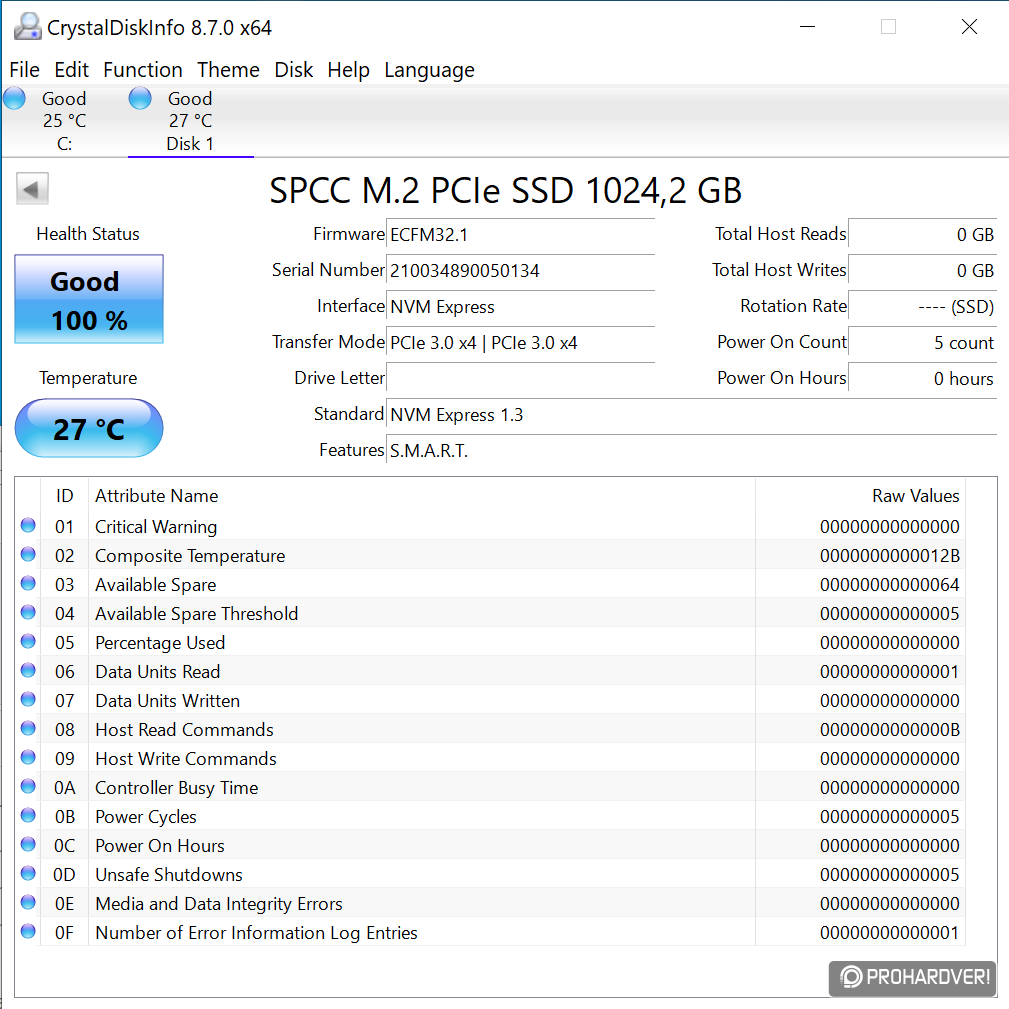Screen dimensions: 1009x1009
Task: Click status orb beside Data Units Written
Action: (28, 699)
